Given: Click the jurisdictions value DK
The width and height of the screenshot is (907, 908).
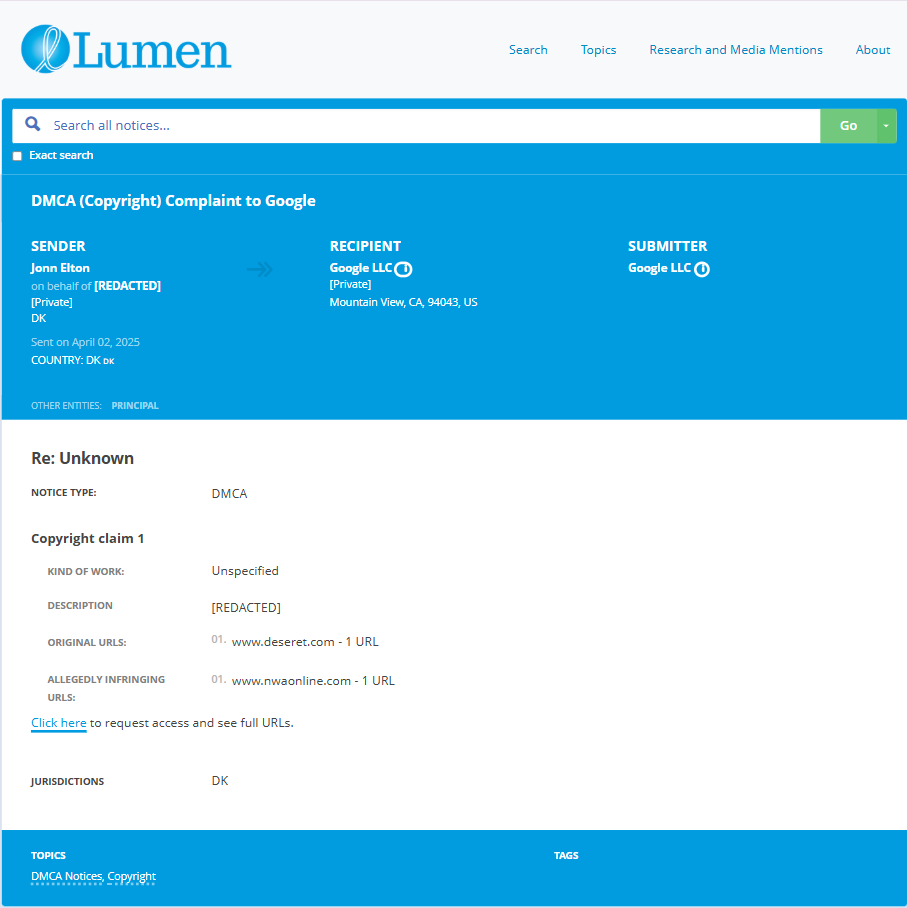Looking at the screenshot, I should [220, 781].
